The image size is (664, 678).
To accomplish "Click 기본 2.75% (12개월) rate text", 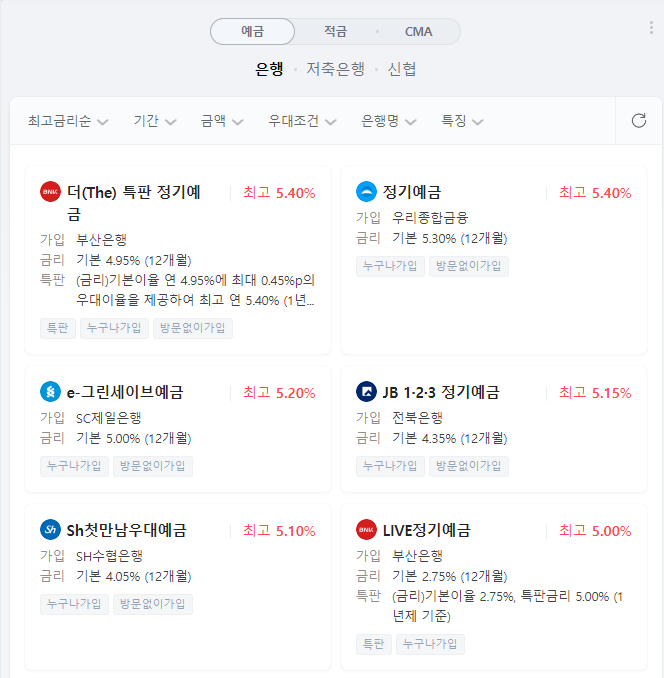I will click(x=450, y=576).
